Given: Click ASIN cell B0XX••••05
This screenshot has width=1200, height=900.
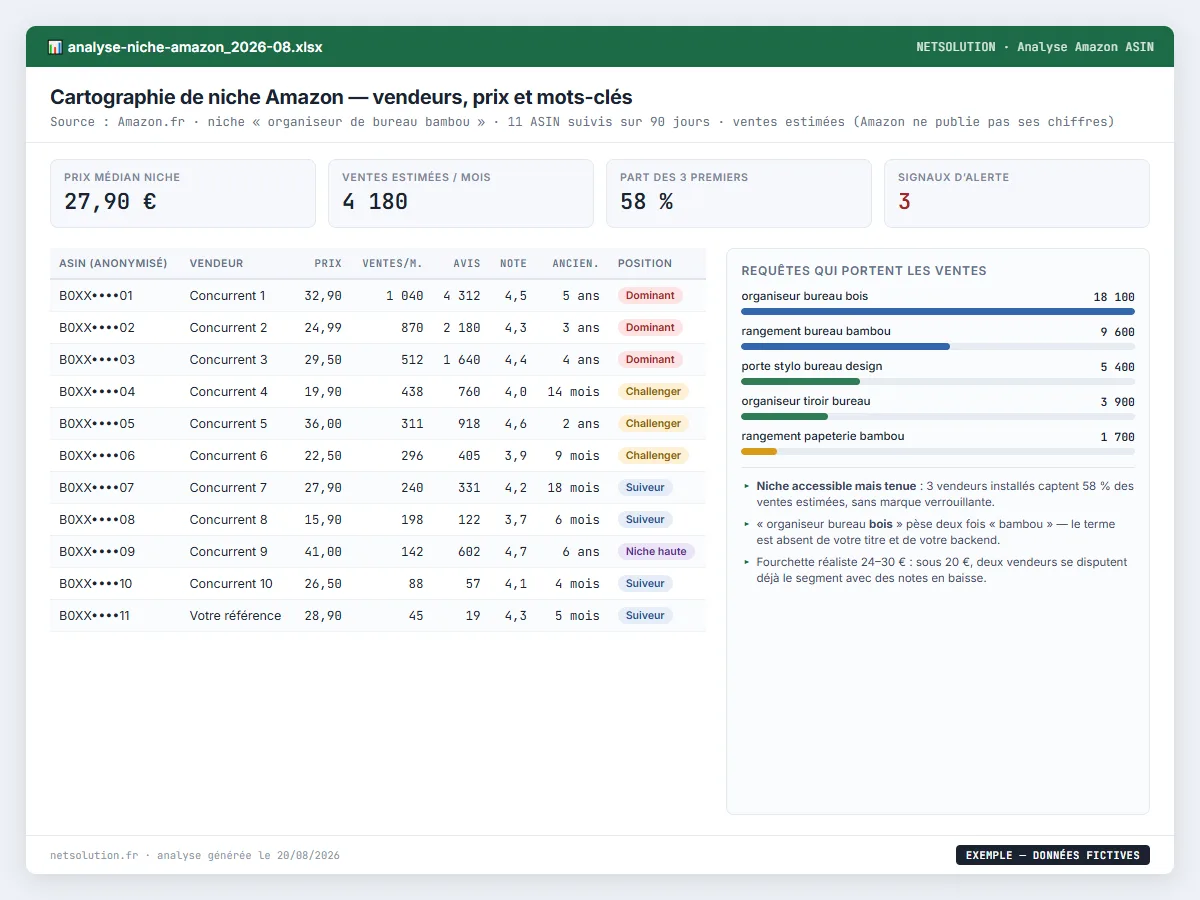Looking at the screenshot, I should pos(96,424).
